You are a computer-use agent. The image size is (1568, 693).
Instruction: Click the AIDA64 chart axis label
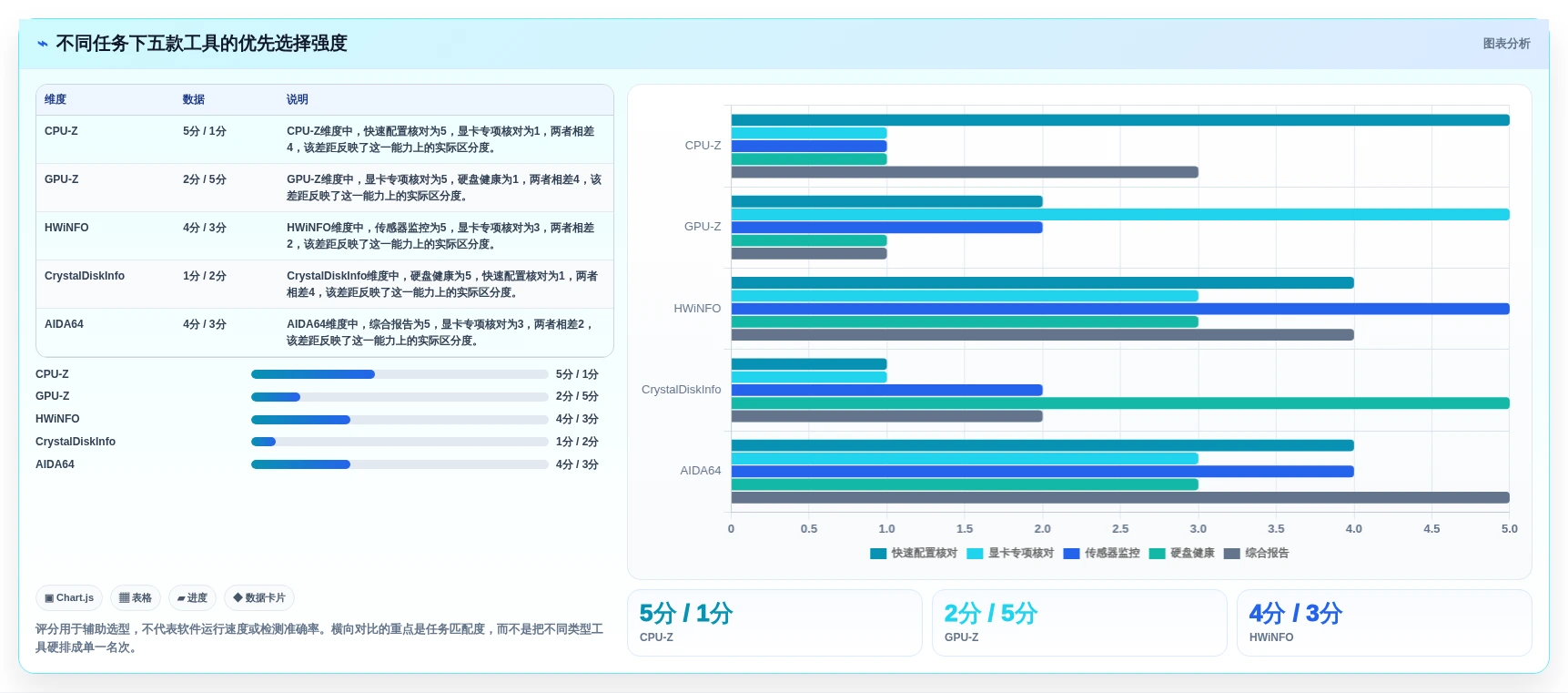tap(701, 471)
